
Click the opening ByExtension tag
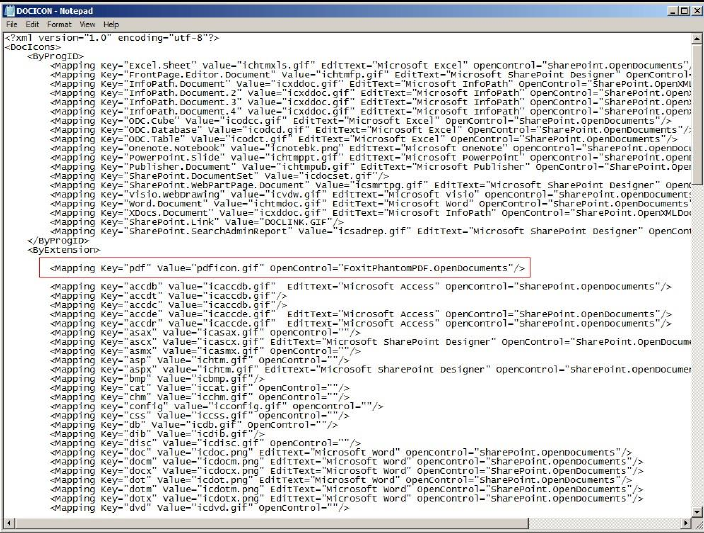64,250
